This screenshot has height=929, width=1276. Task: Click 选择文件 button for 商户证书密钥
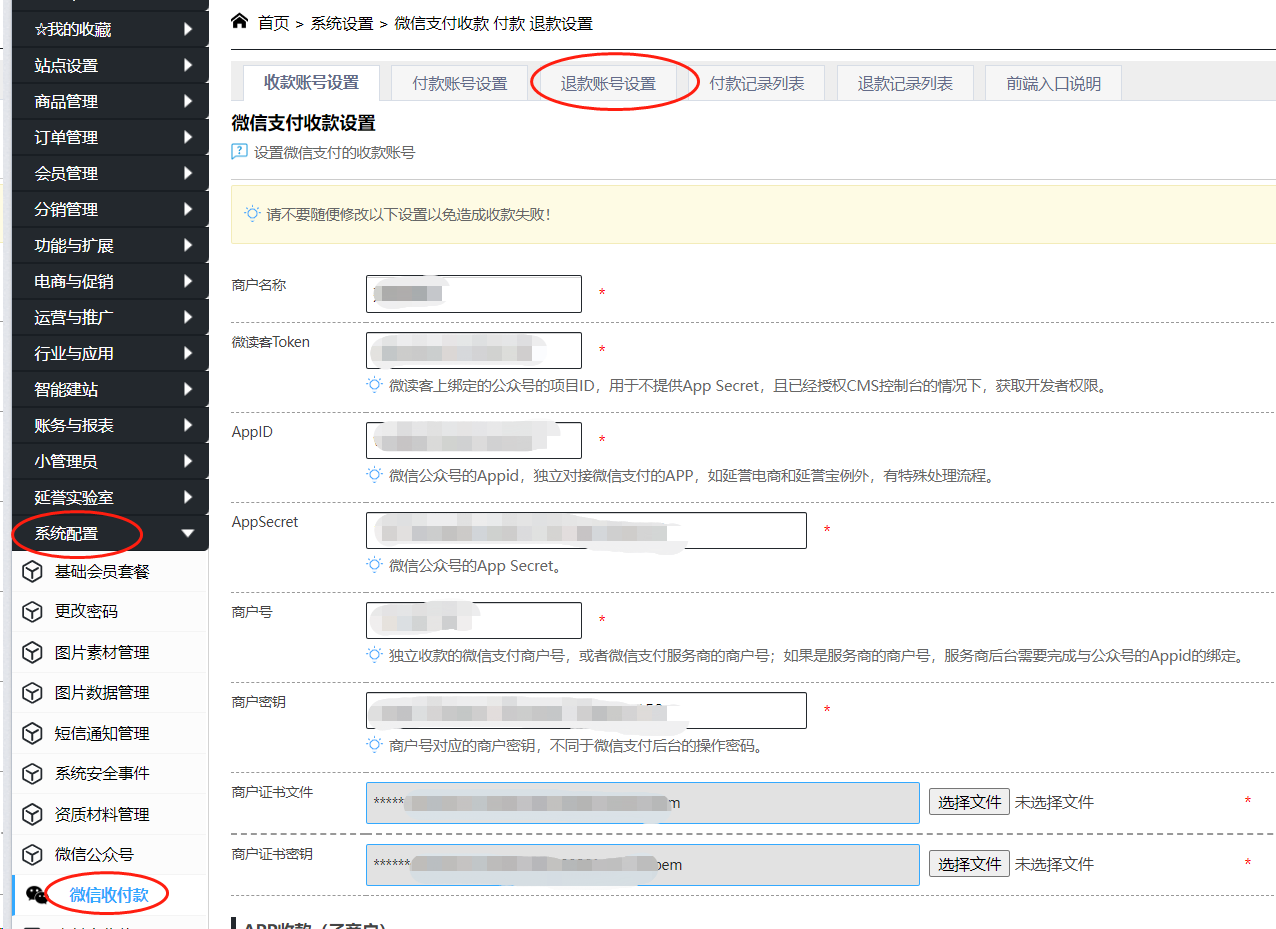(970, 864)
